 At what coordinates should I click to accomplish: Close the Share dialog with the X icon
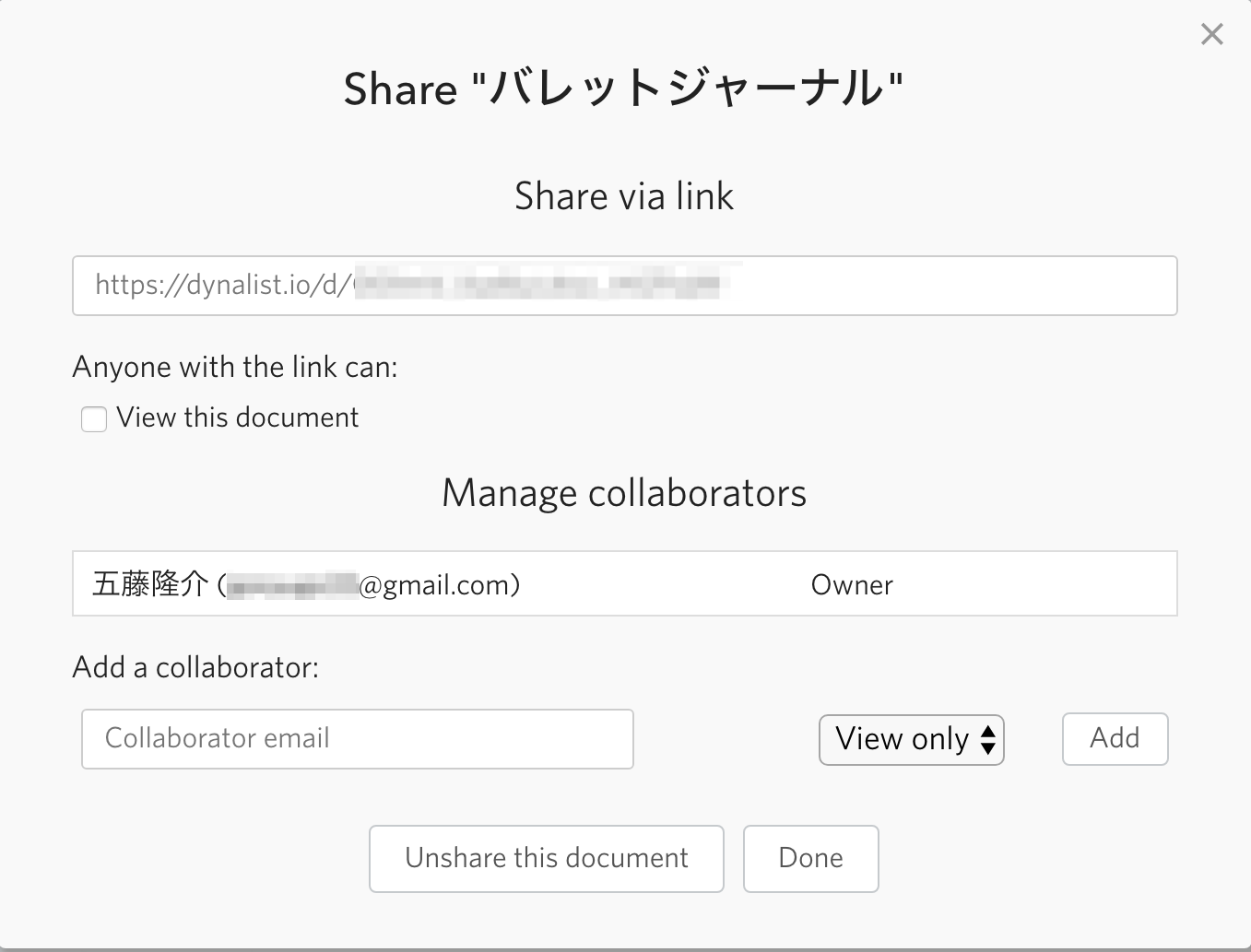click(1211, 35)
